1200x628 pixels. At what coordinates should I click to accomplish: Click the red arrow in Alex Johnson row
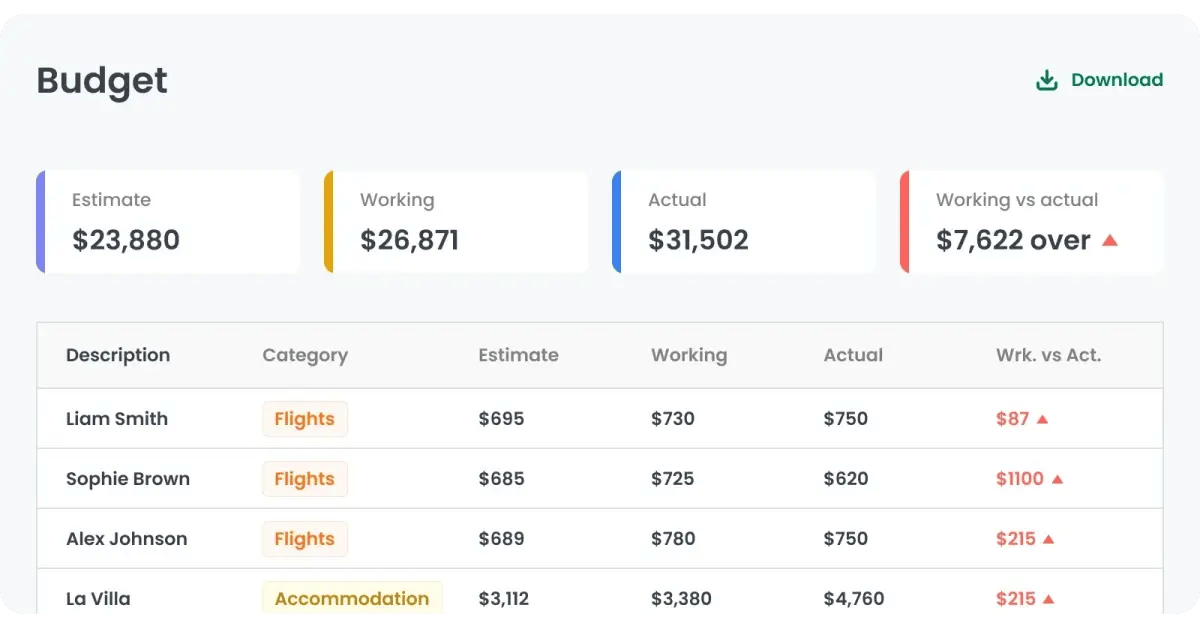tap(1048, 539)
